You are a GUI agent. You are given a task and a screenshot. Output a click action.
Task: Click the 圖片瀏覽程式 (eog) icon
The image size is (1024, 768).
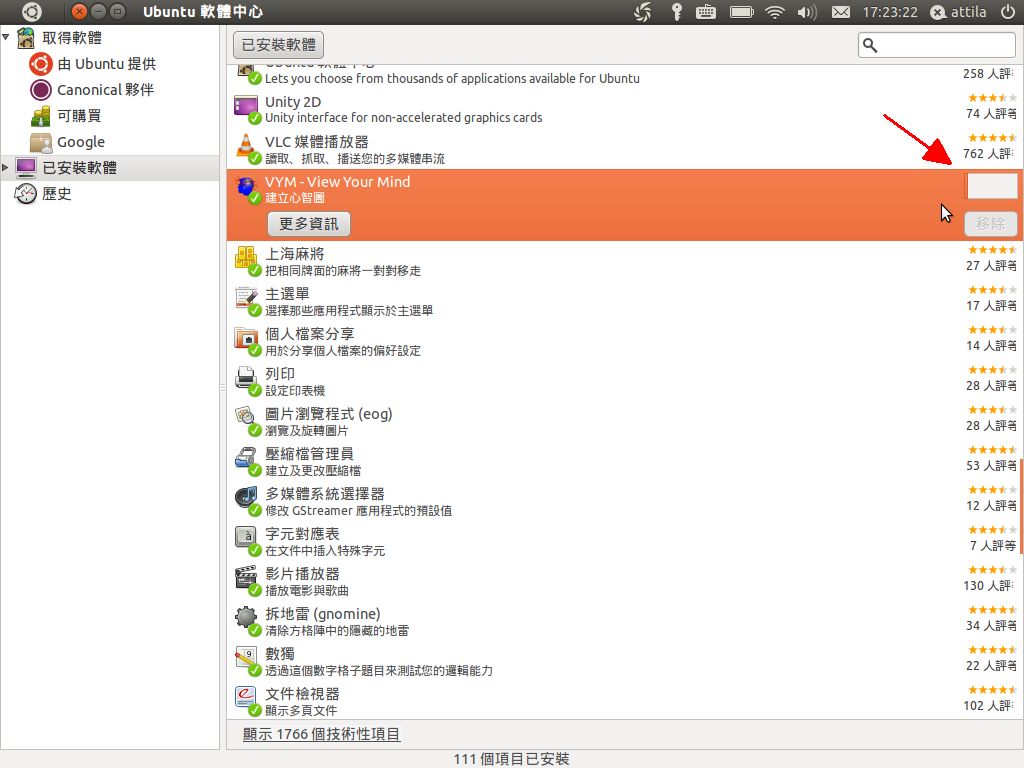pyautogui.click(x=246, y=419)
